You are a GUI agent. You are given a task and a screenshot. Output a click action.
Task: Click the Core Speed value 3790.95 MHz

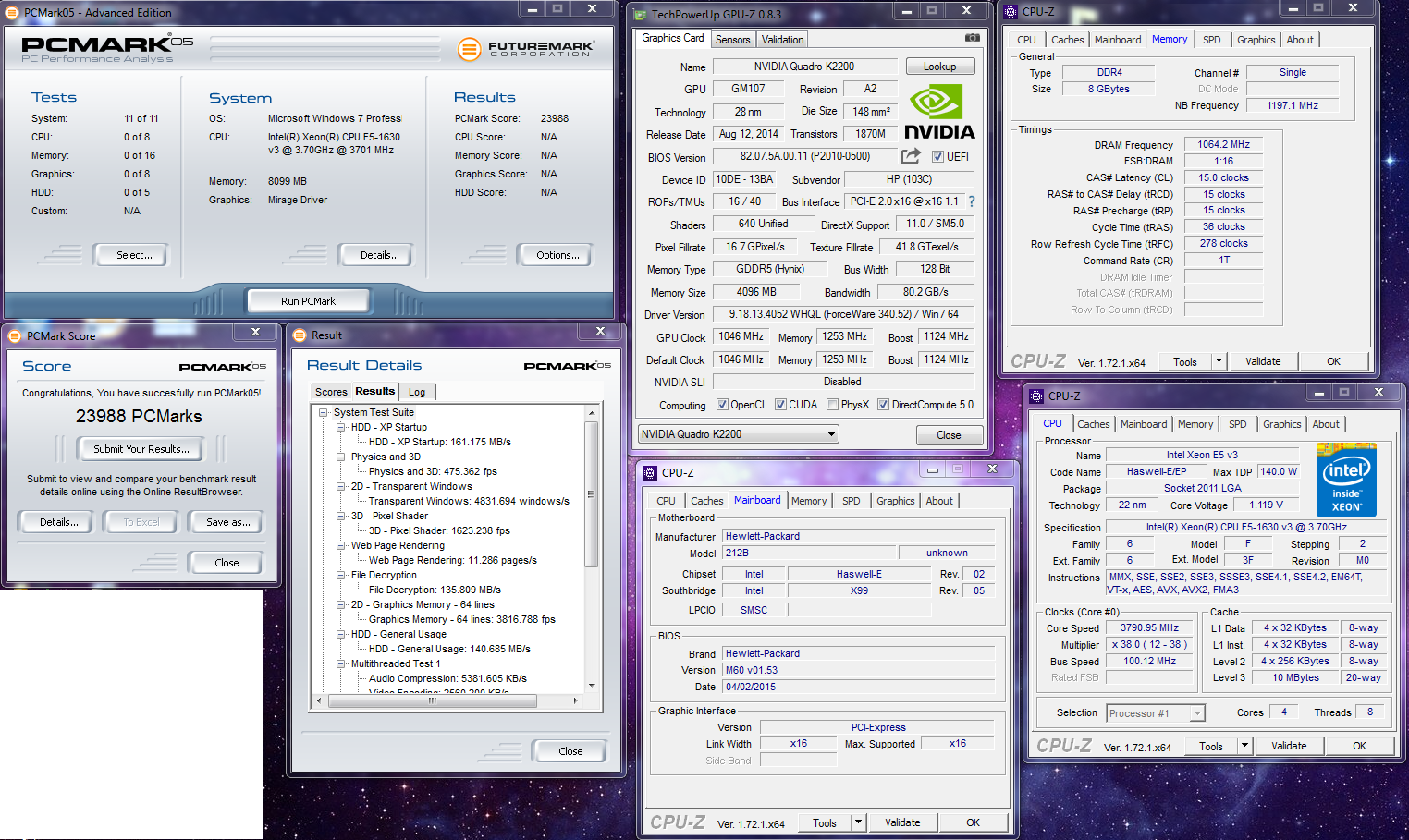(1149, 627)
